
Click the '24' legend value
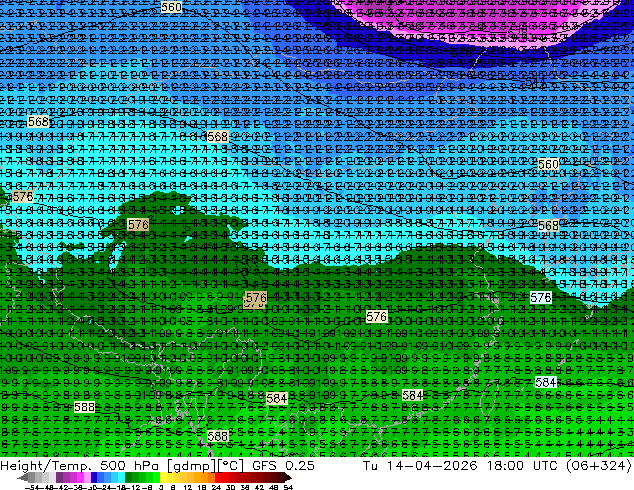pos(216,487)
